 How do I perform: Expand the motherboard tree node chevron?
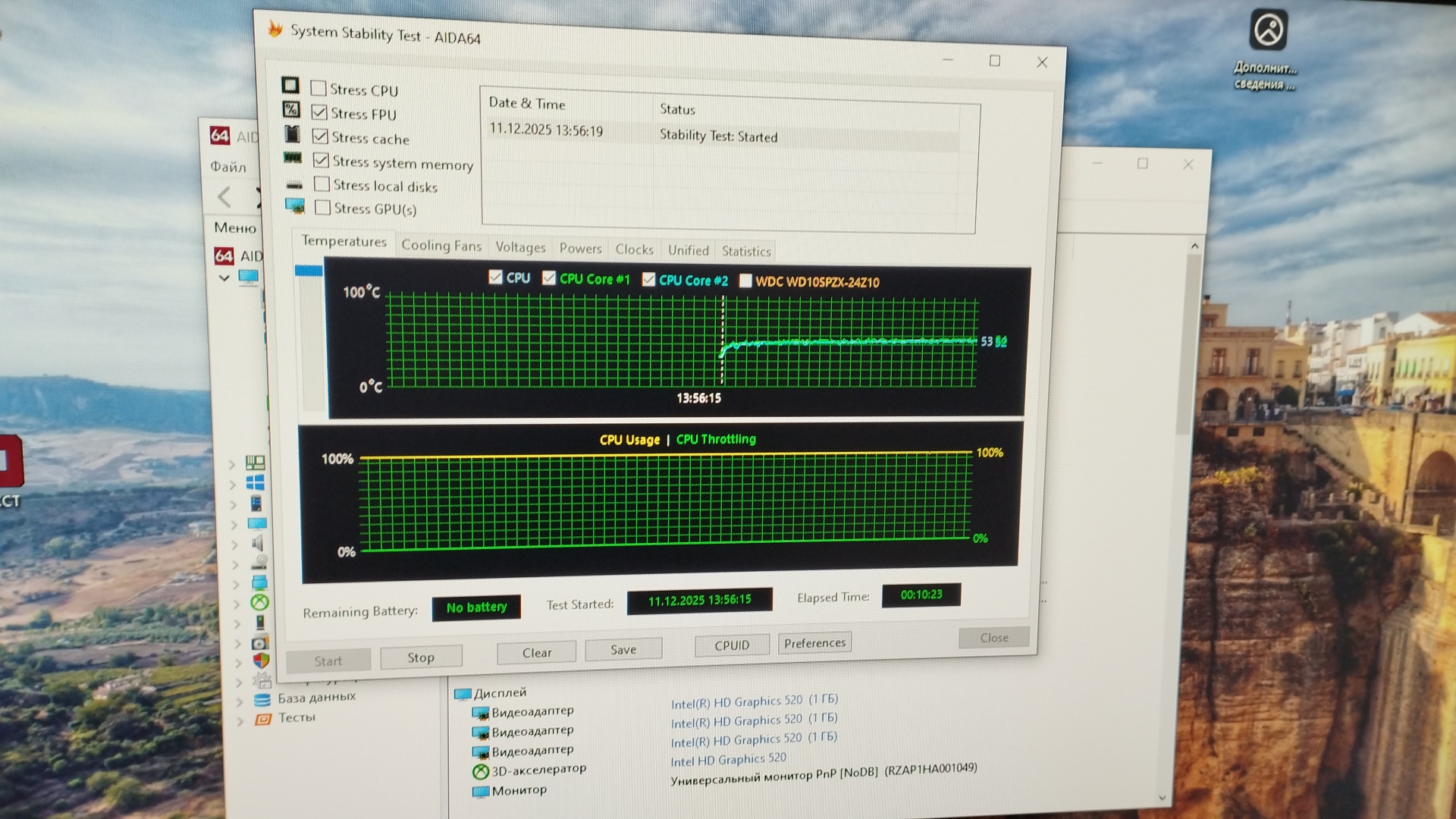coord(233,464)
